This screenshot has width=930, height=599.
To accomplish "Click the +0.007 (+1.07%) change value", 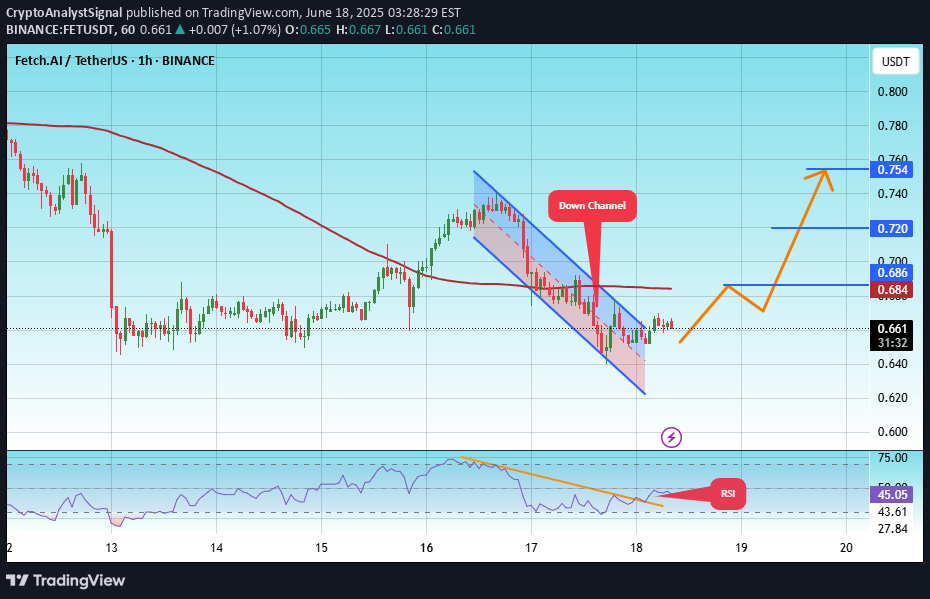I will 235,30.
